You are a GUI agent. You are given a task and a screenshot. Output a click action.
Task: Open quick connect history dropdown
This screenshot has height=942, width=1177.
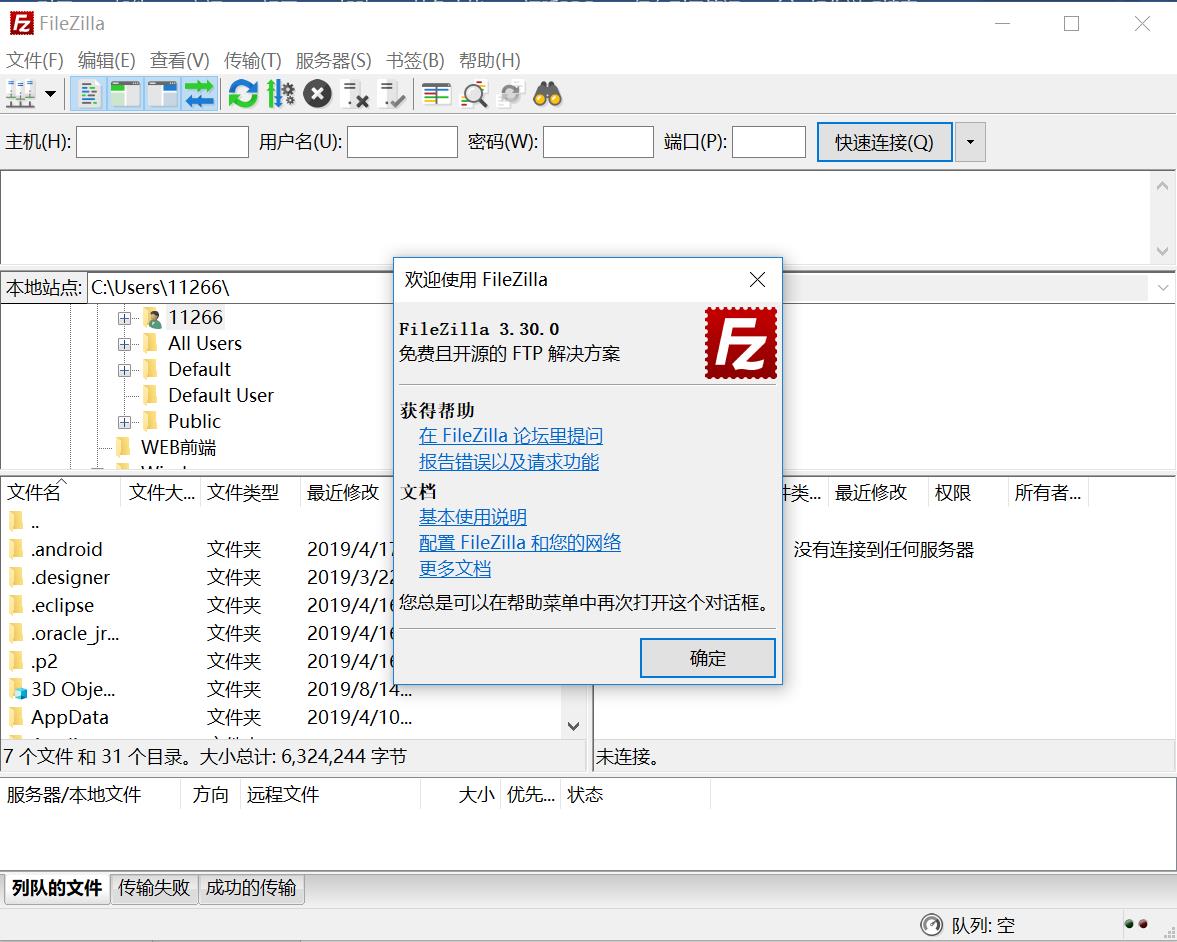pos(970,142)
